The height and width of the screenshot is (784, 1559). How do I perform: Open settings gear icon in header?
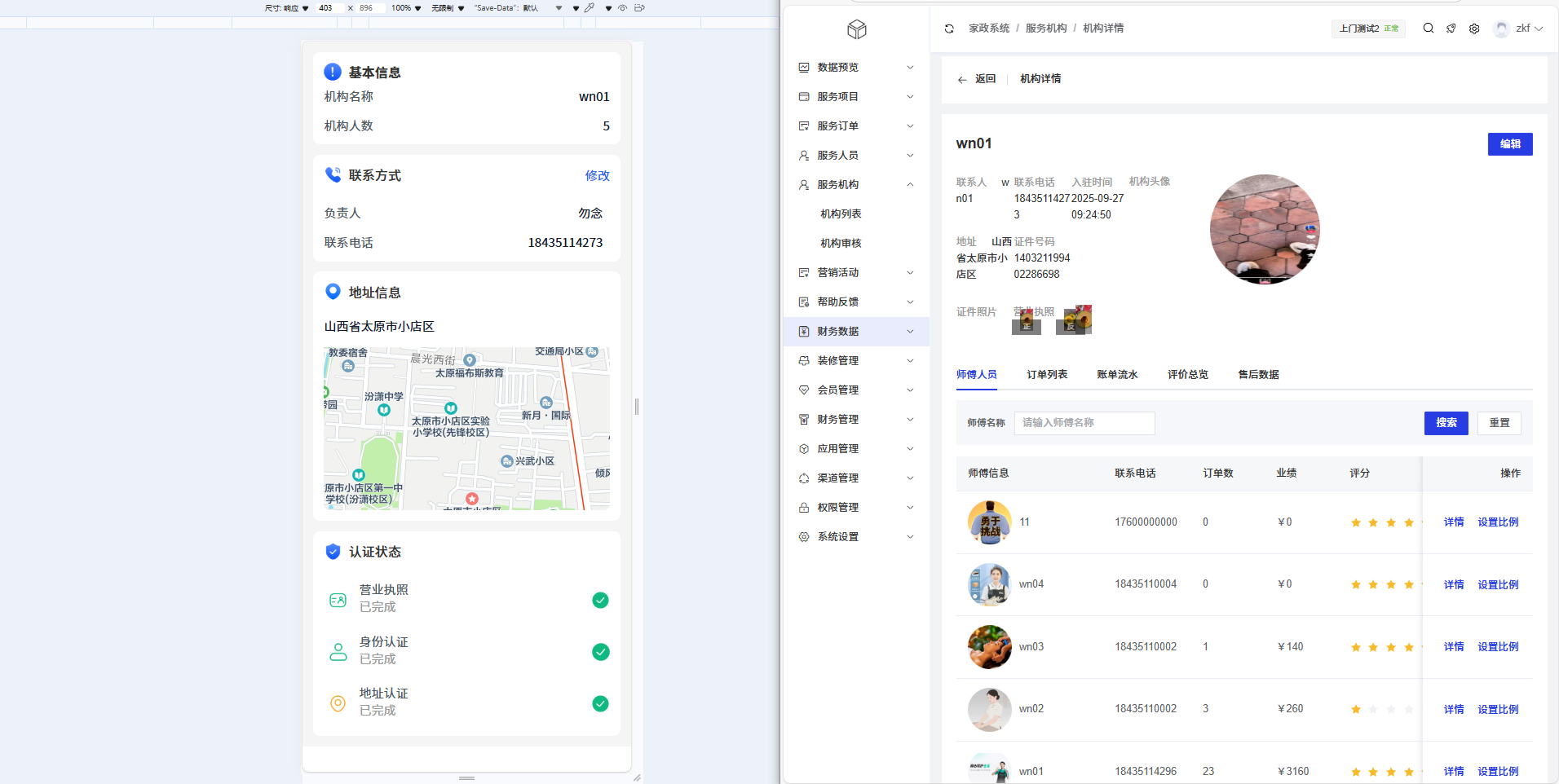click(1474, 29)
